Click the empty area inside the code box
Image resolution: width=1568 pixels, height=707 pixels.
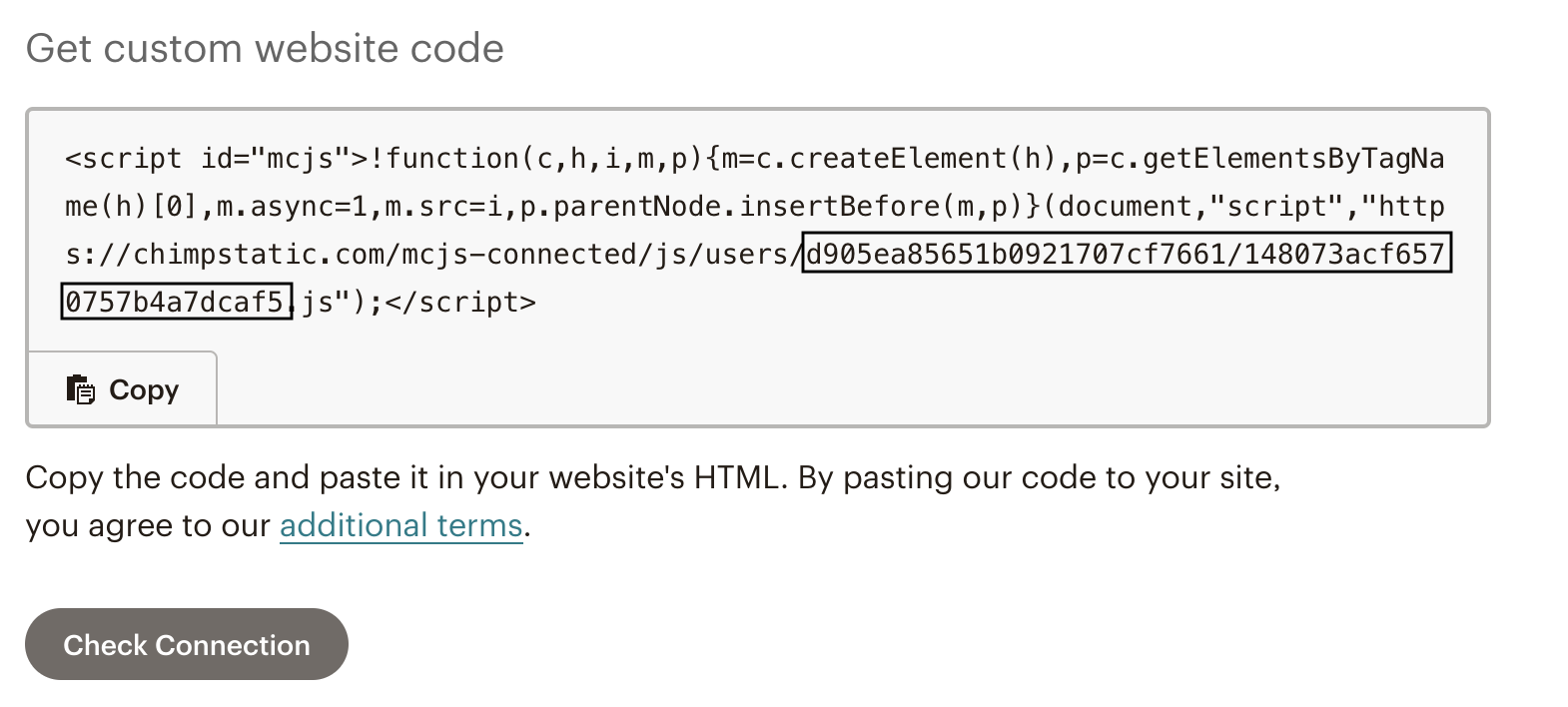click(x=849, y=379)
